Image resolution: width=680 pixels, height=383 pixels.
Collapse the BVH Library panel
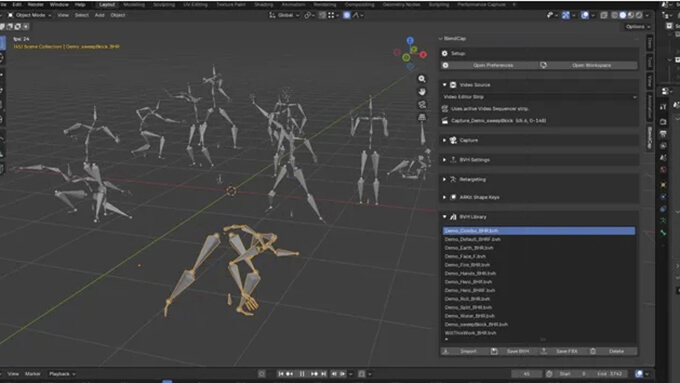click(445, 216)
